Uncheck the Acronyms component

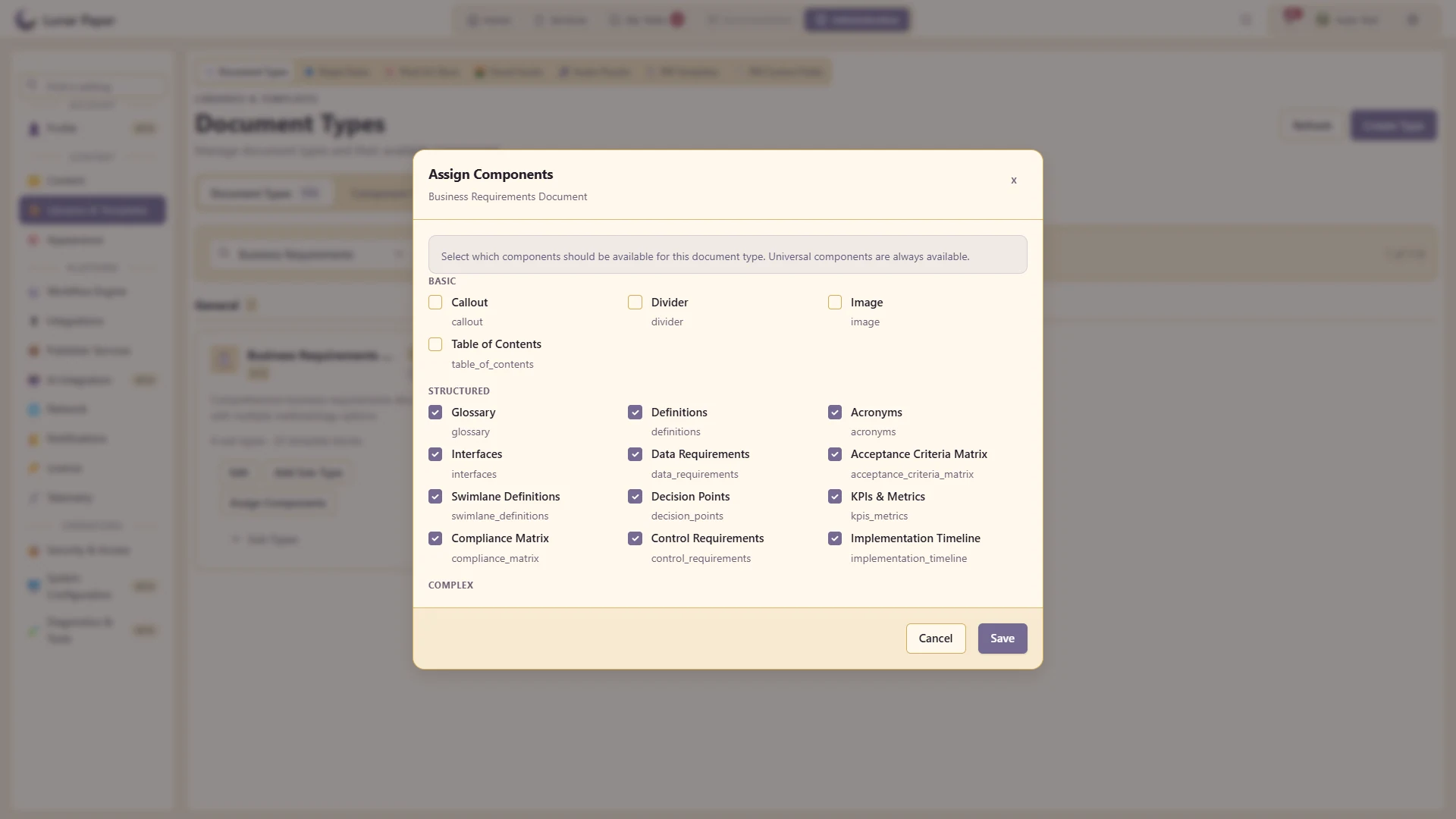[x=835, y=413]
